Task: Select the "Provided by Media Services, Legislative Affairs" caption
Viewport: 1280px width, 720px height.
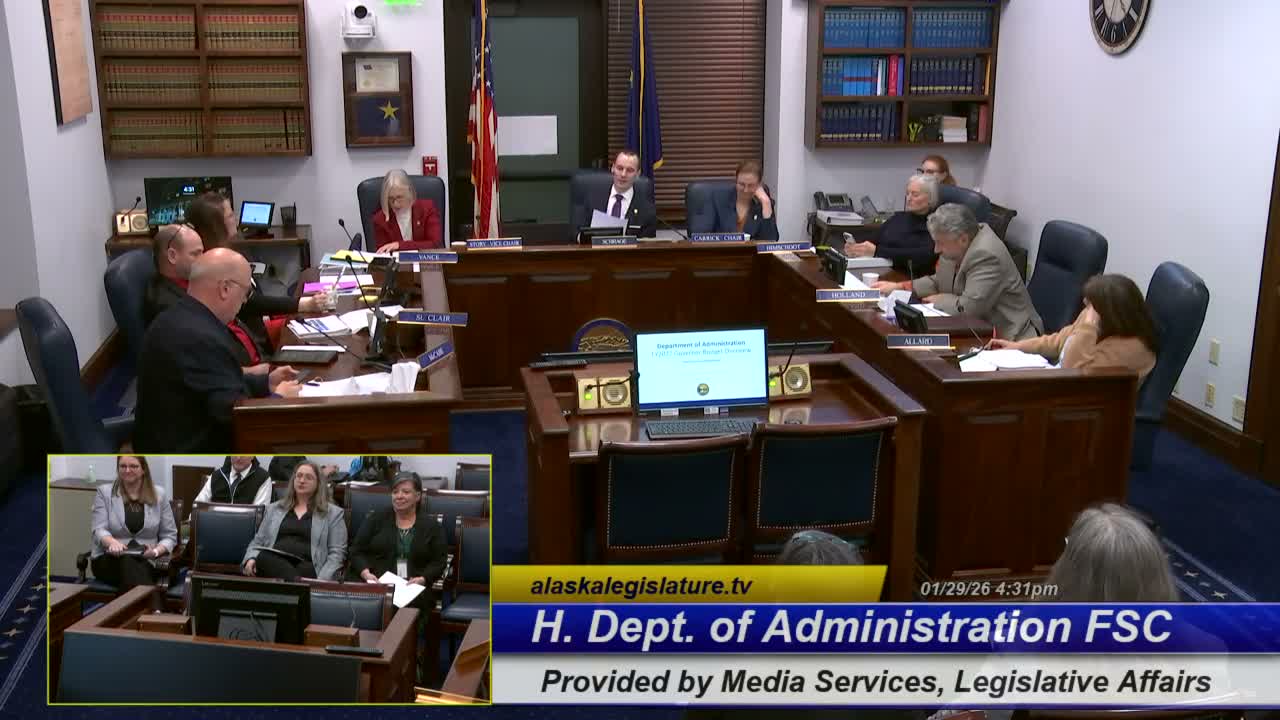Action: 876,682
